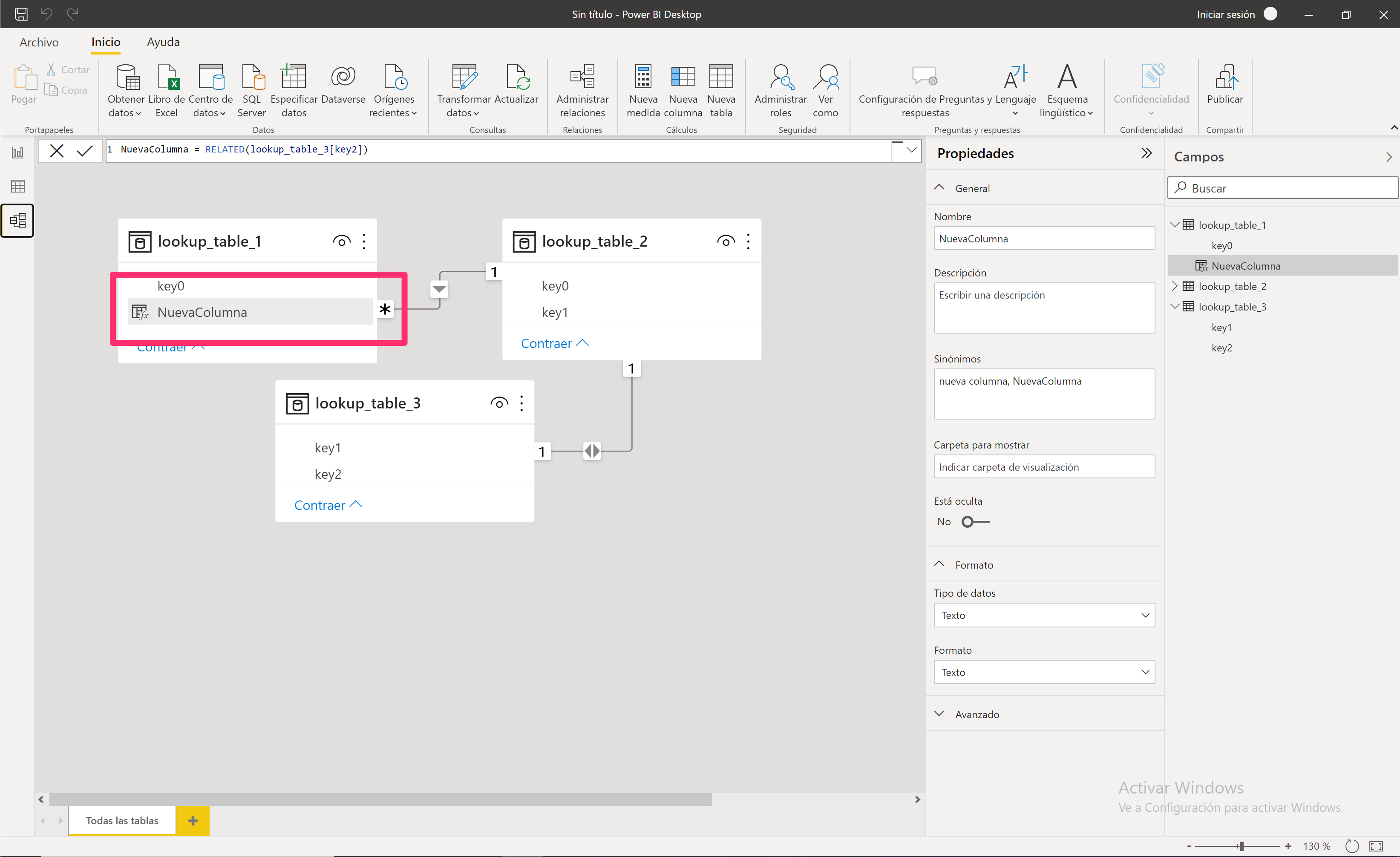This screenshot has width=1400, height=857.
Task: Select Todas las tablas tab
Action: (122, 820)
